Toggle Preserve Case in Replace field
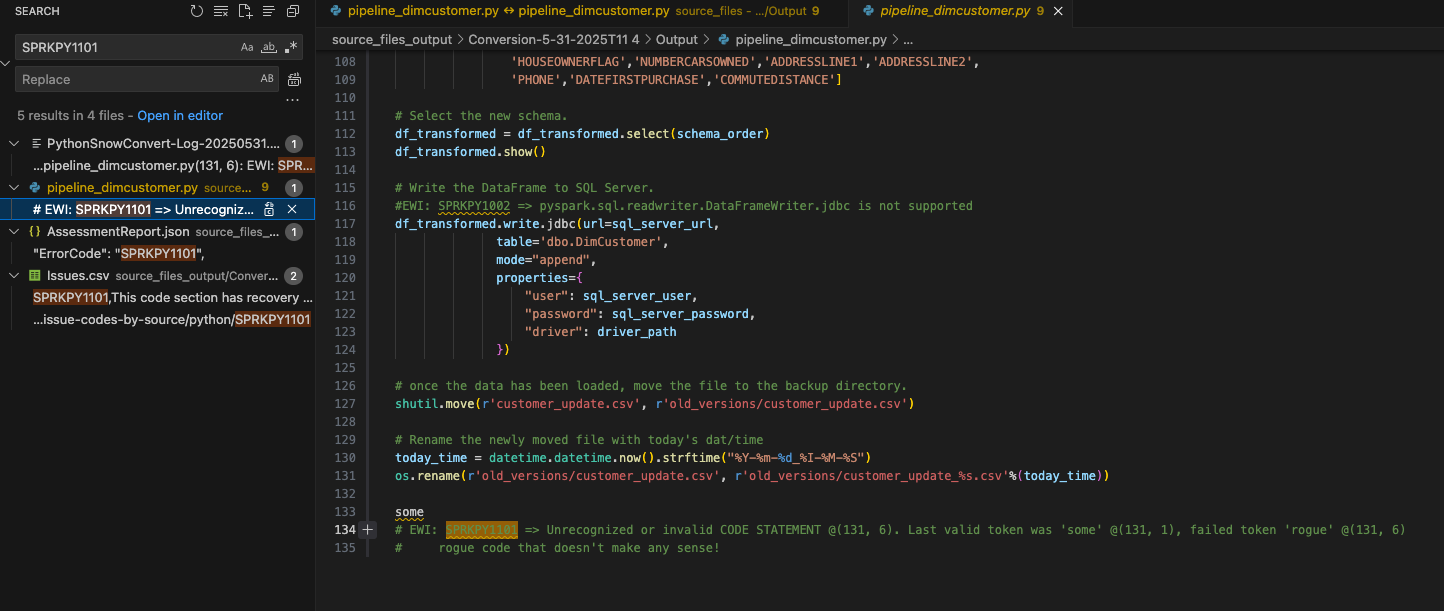The image size is (1444, 611). click(x=267, y=79)
